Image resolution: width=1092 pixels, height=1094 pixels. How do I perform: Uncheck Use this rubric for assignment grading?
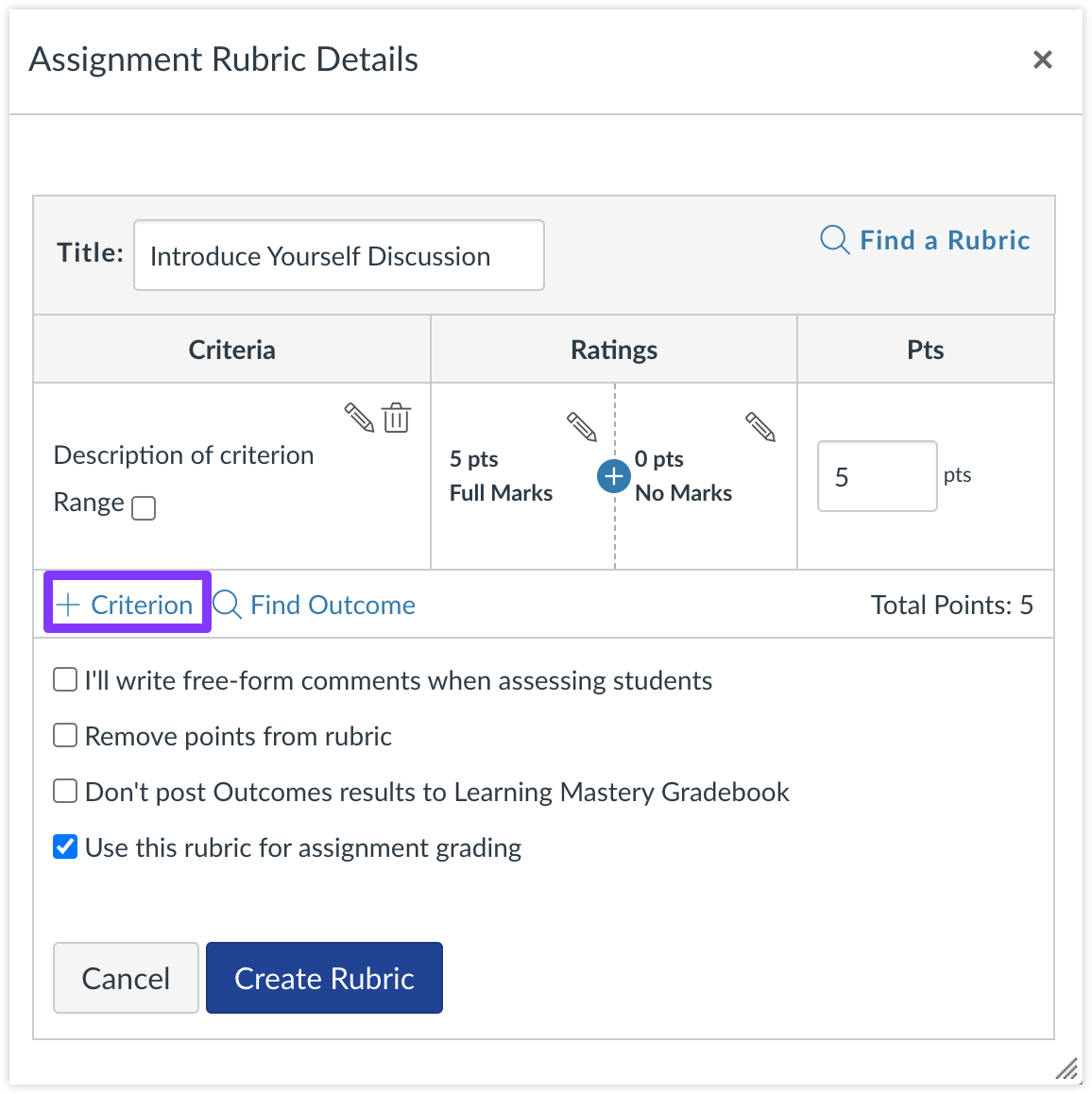click(x=65, y=847)
